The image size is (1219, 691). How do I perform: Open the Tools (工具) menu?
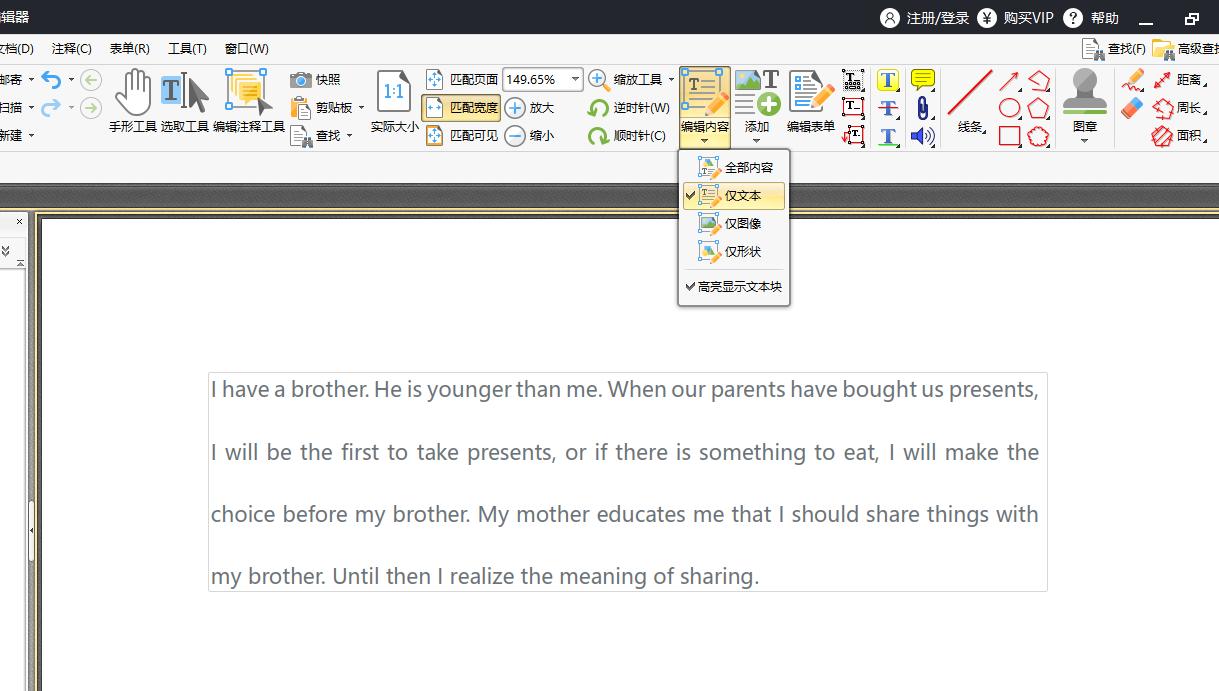[187, 48]
